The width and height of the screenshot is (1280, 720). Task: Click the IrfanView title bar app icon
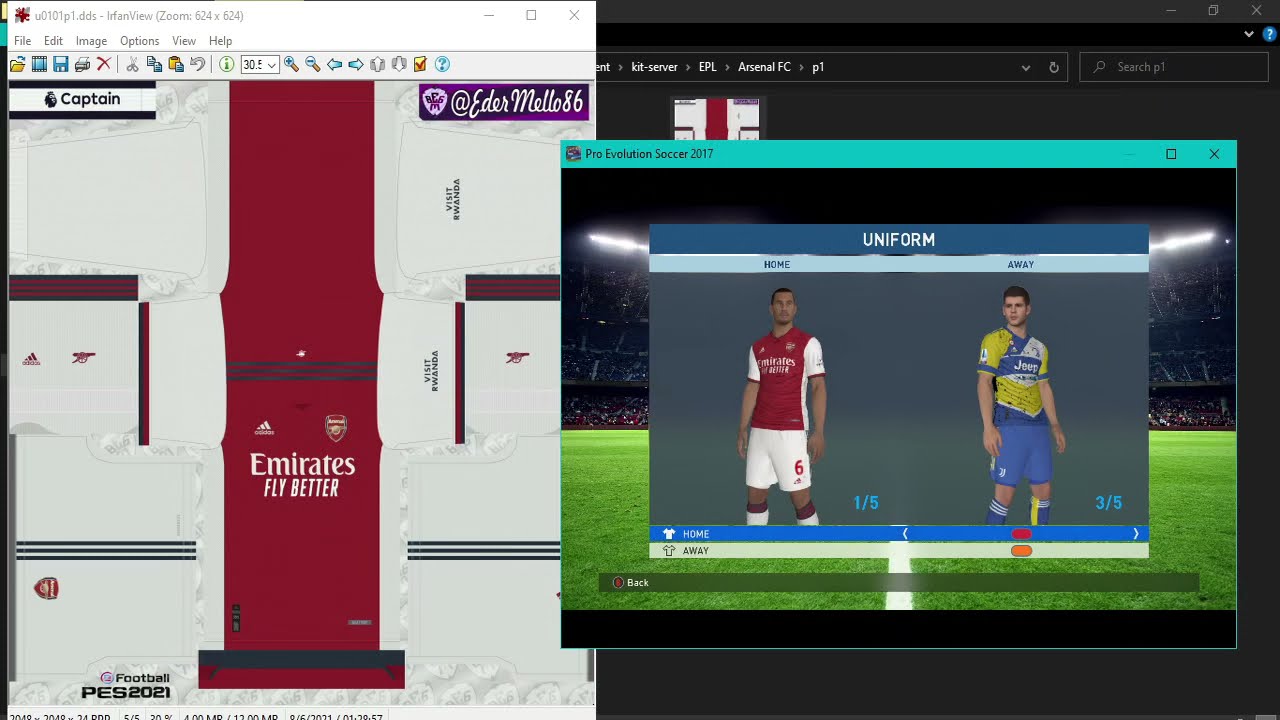pyautogui.click(x=22, y=15)
